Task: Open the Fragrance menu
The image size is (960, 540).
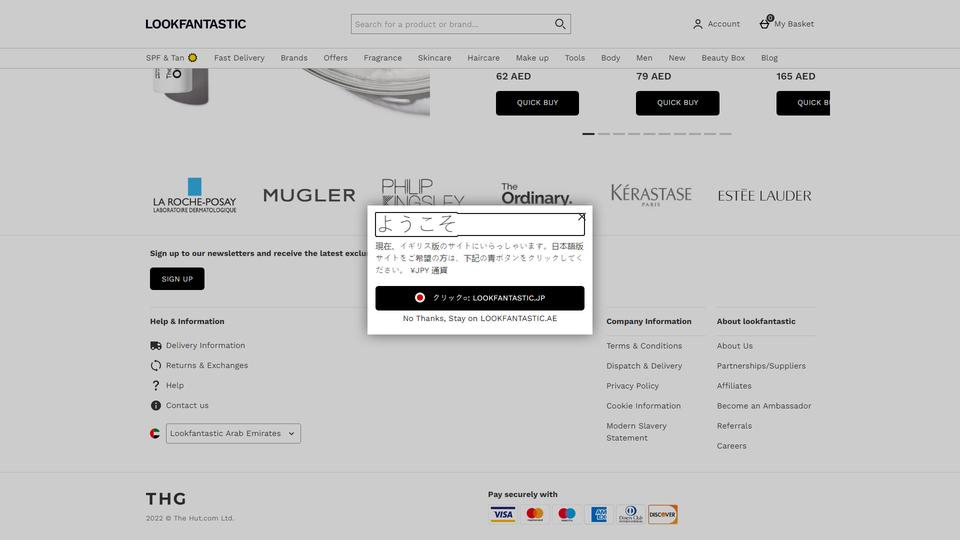Action: tap(383, 58)
